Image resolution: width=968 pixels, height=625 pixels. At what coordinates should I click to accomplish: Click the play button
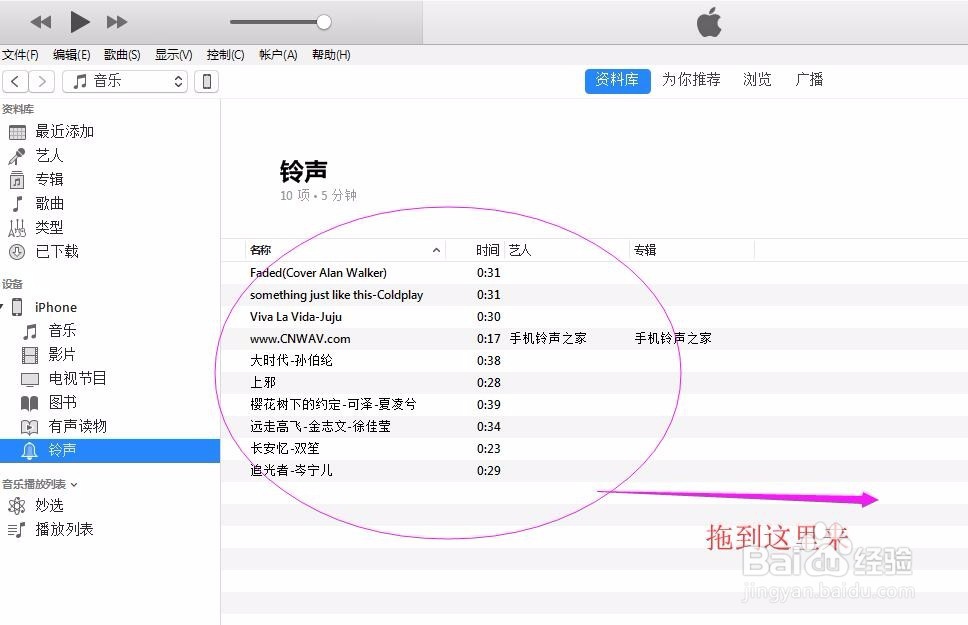tap(80, 22)
